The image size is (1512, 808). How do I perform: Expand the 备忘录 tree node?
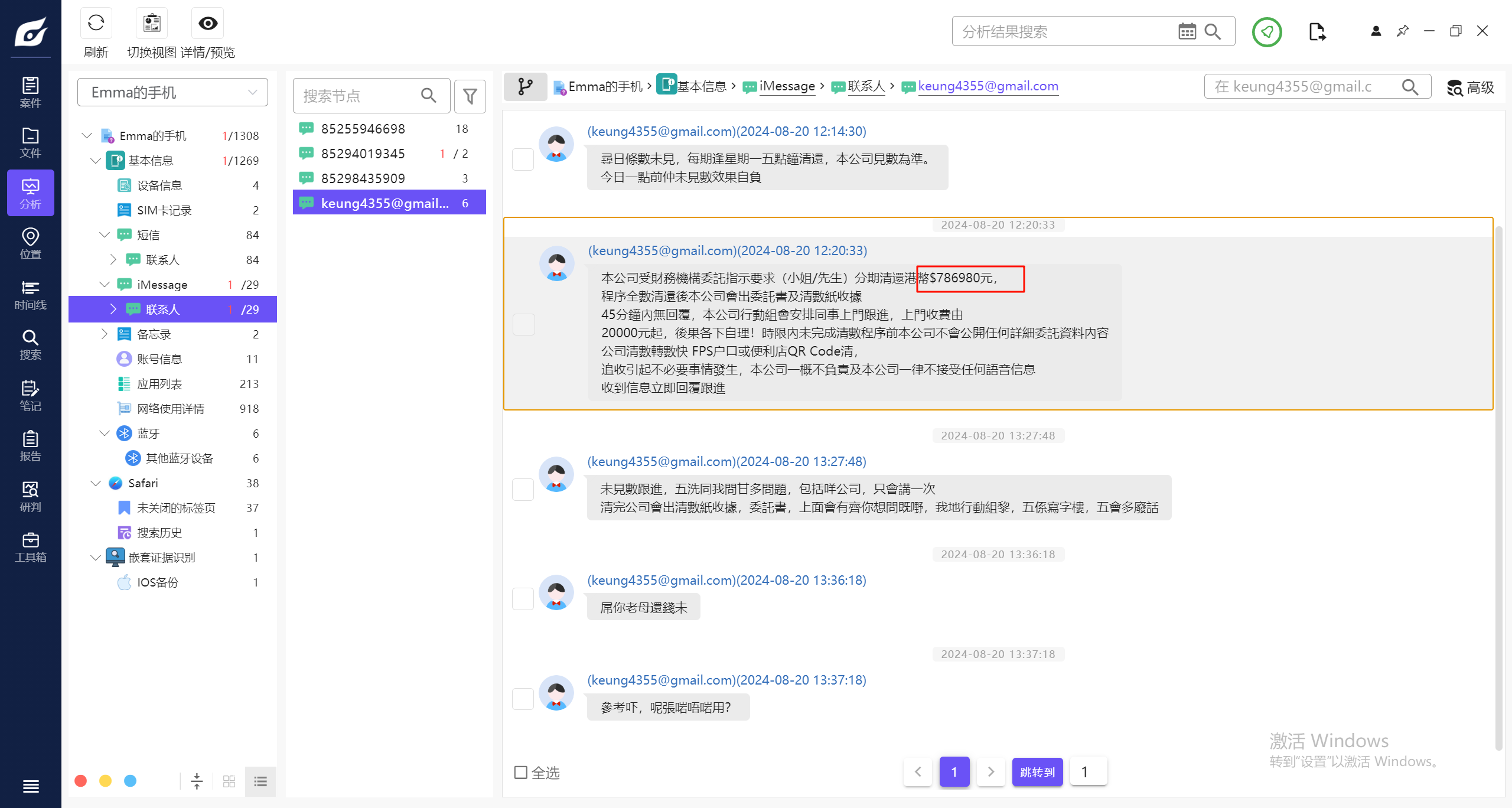(x=105, y=334)
